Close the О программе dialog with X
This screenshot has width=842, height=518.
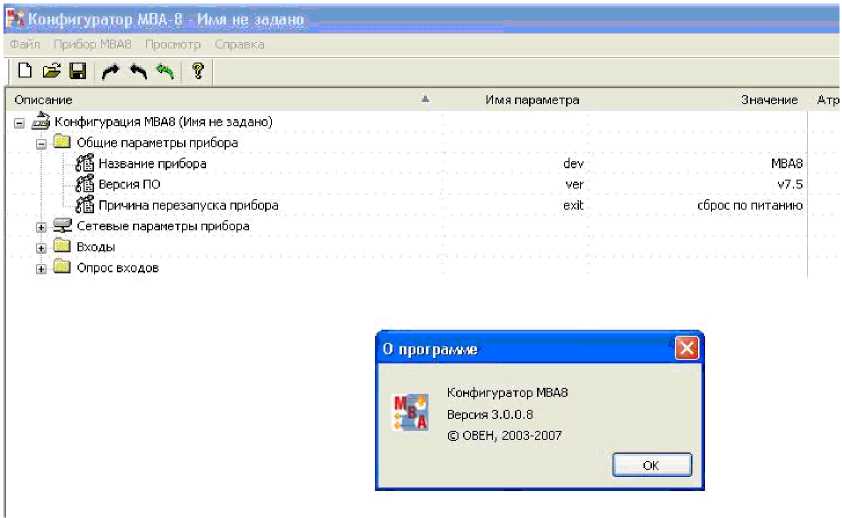pos(687,348)
